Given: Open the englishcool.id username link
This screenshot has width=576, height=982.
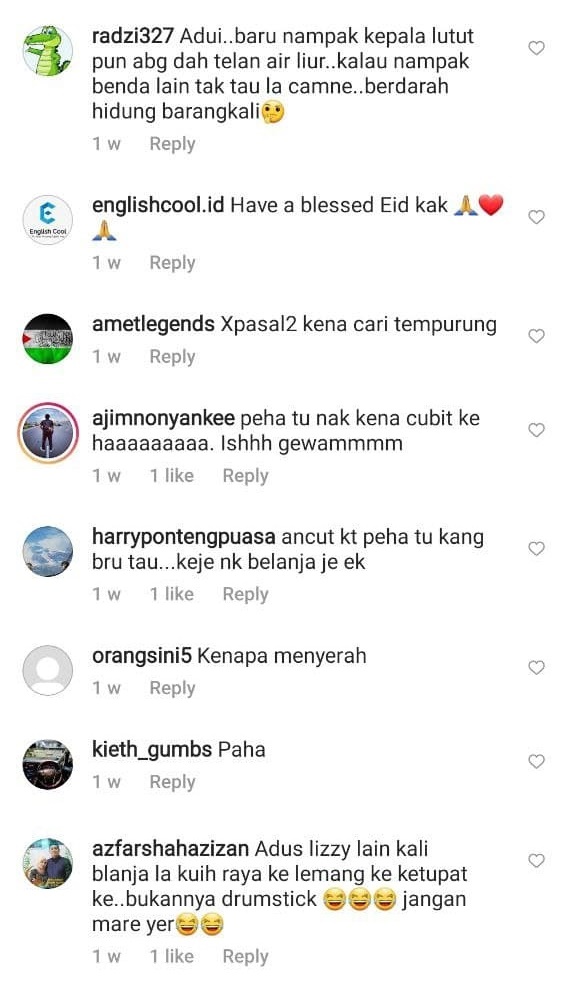Looking at the screenshot, I should coord(158,205).
